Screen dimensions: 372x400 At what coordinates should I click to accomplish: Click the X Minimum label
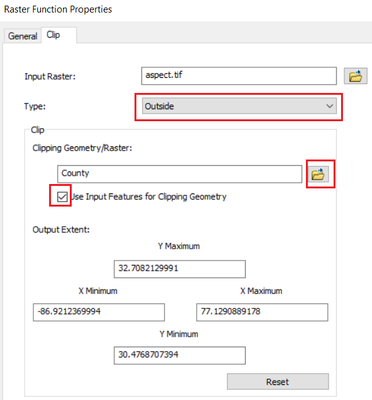(x=98, y=291)
